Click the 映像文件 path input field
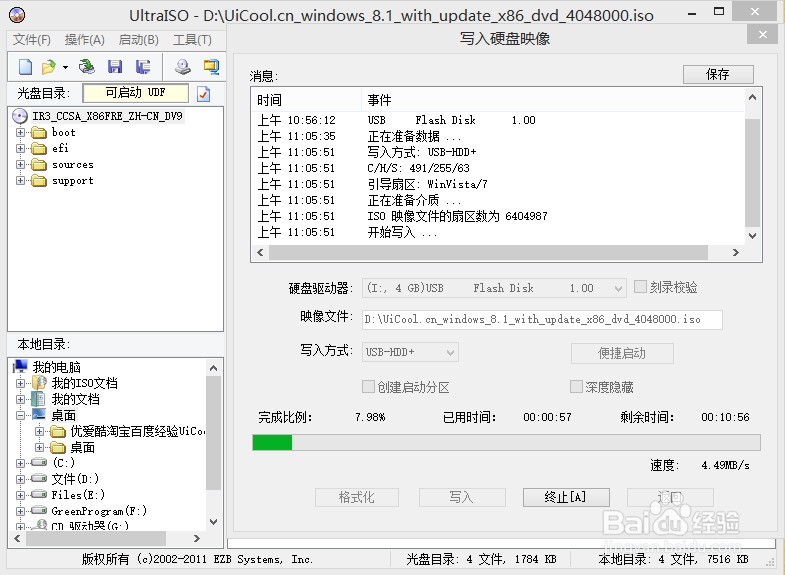 pyautogui.click(x=542, y=319)
